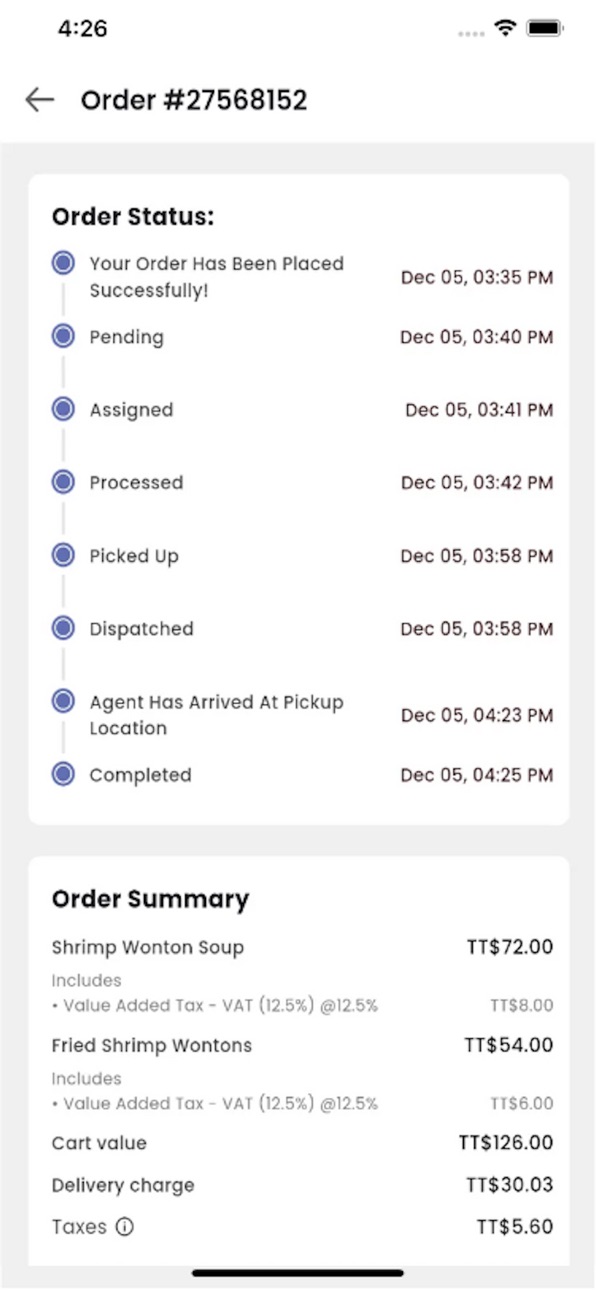
Task: Tap the Shrimp Wonton Soup item
Action: [148, 947]
